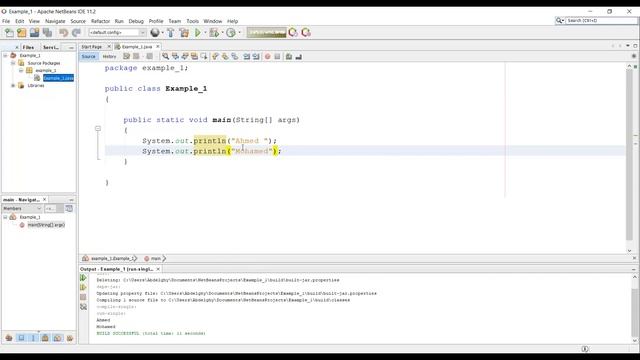The width and height of the screenshot is (640, 360).
Task: Toggle Show Non-Public Members navigator filter
Action: (x=45, y=338)
